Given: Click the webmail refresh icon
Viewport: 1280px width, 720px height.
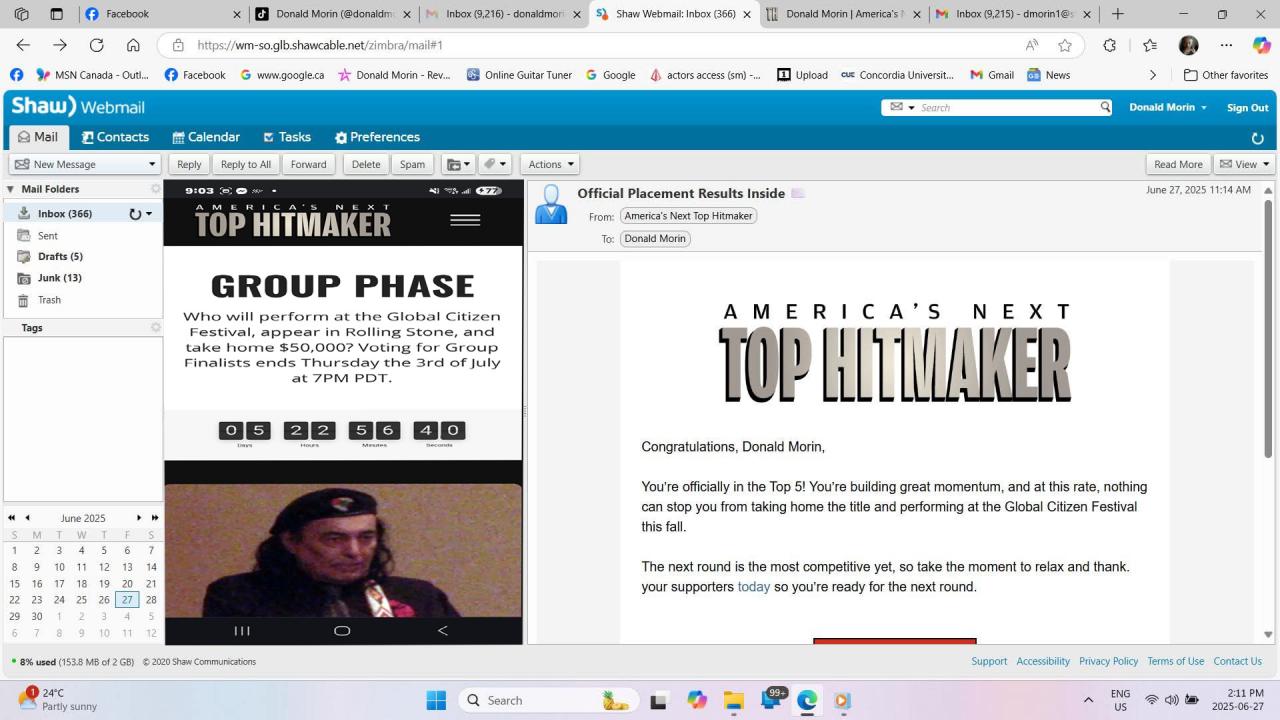Looking at the screenshot, I should [x=1258, y=138].
